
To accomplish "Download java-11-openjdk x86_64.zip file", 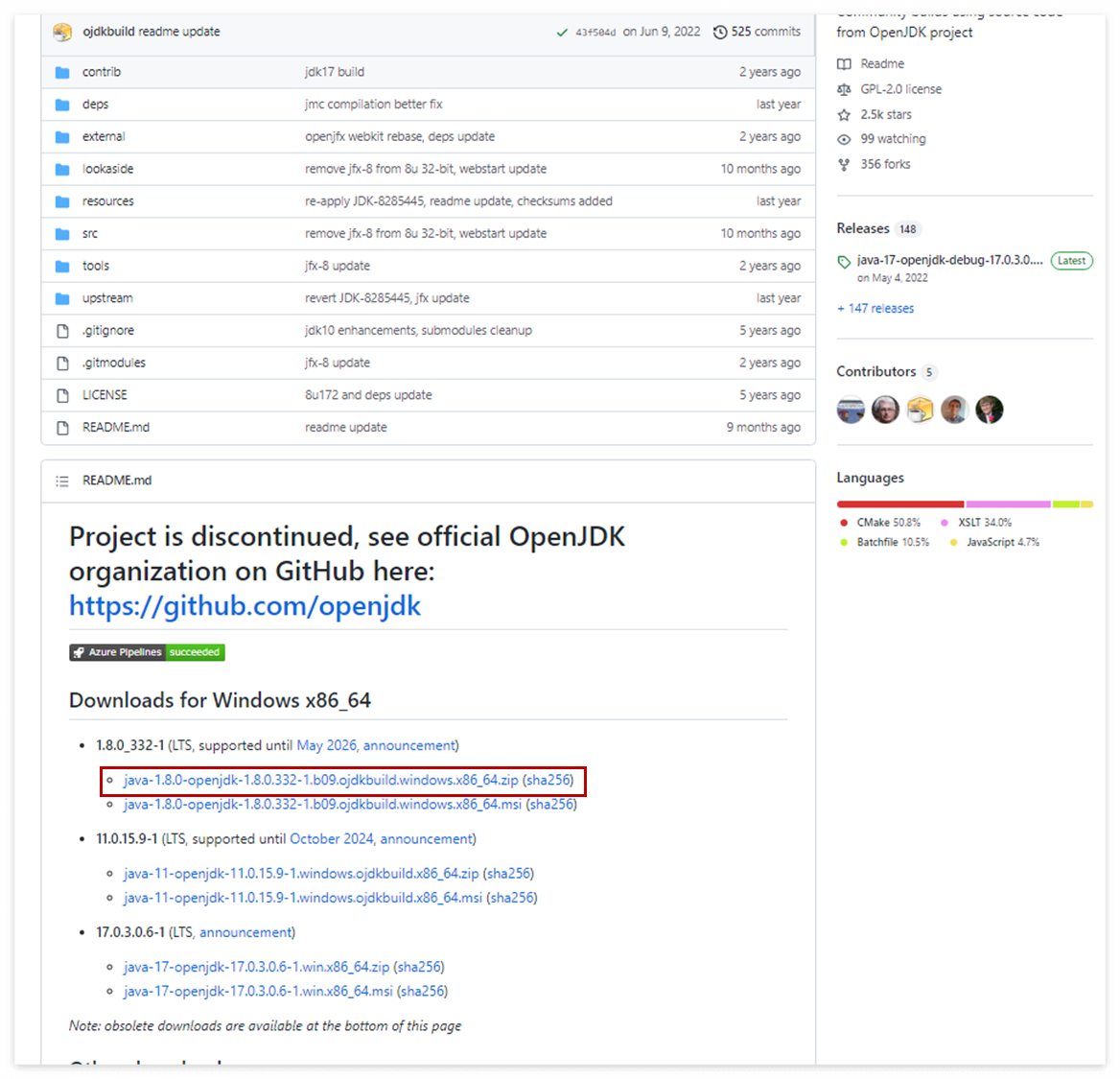I will click(301, 874).
